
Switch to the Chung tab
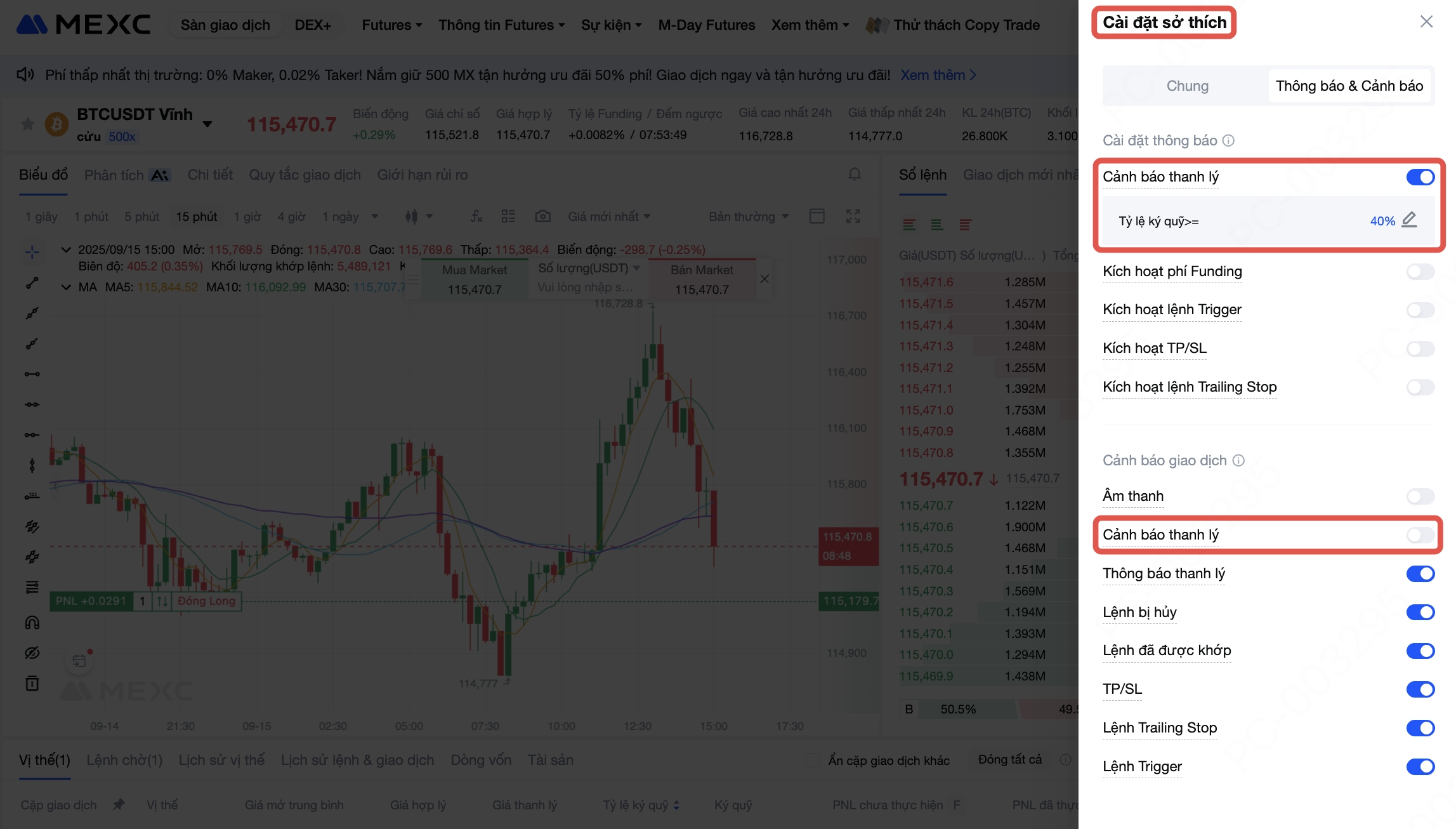pos(1187,86)
